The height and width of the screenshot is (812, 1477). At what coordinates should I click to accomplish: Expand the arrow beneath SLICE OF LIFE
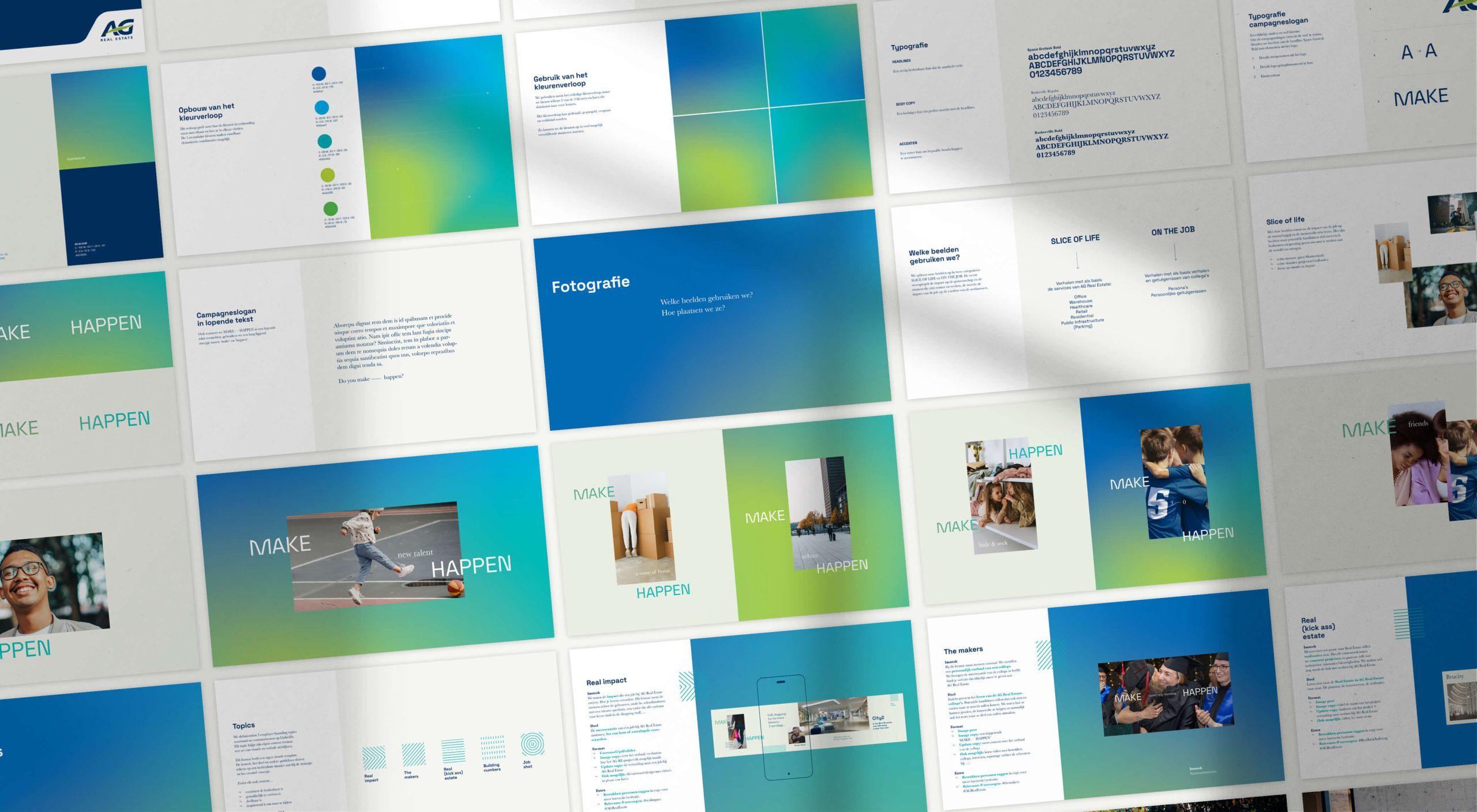point(1078,260)
